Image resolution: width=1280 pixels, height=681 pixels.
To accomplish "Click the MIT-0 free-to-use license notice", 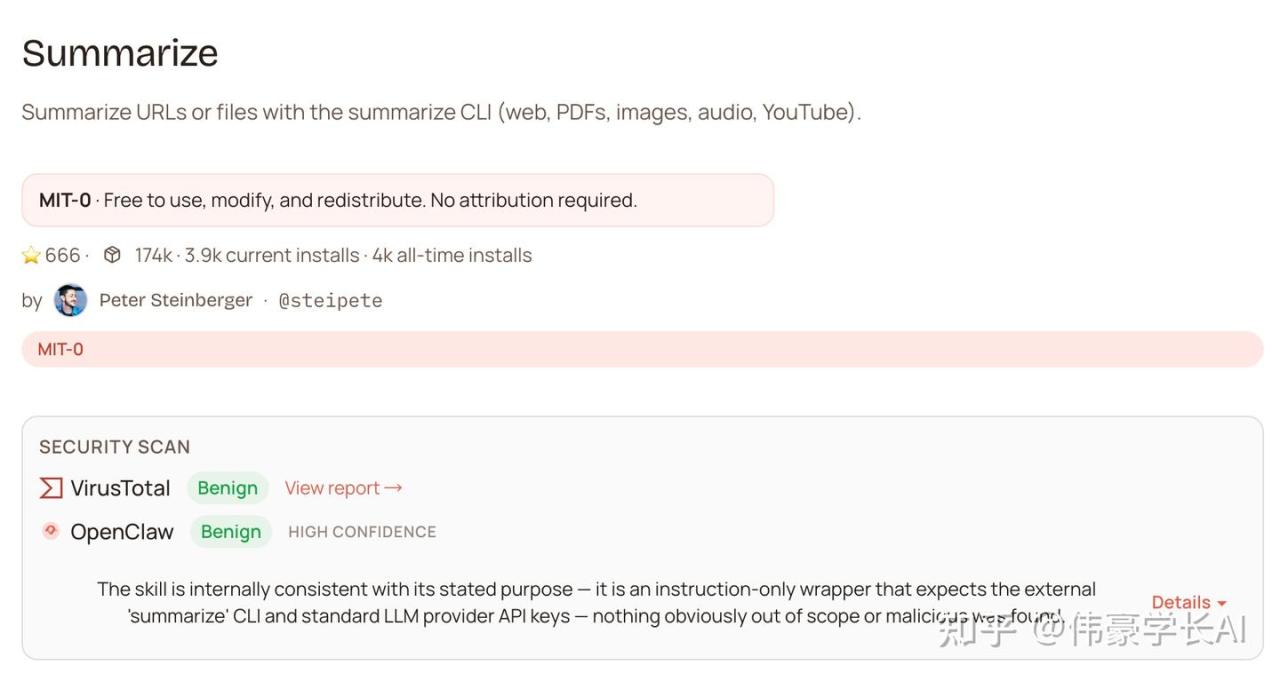I will (397, 200).
